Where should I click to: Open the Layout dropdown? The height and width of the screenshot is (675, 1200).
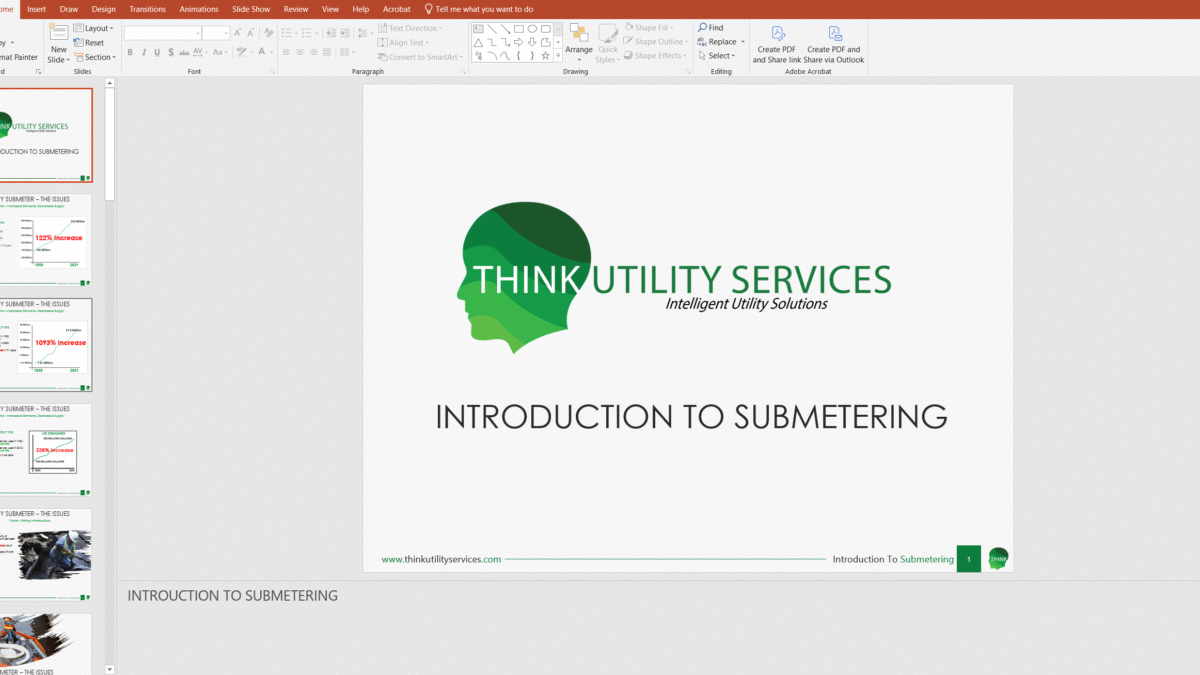pyautogui.click(x=93, y=28)
